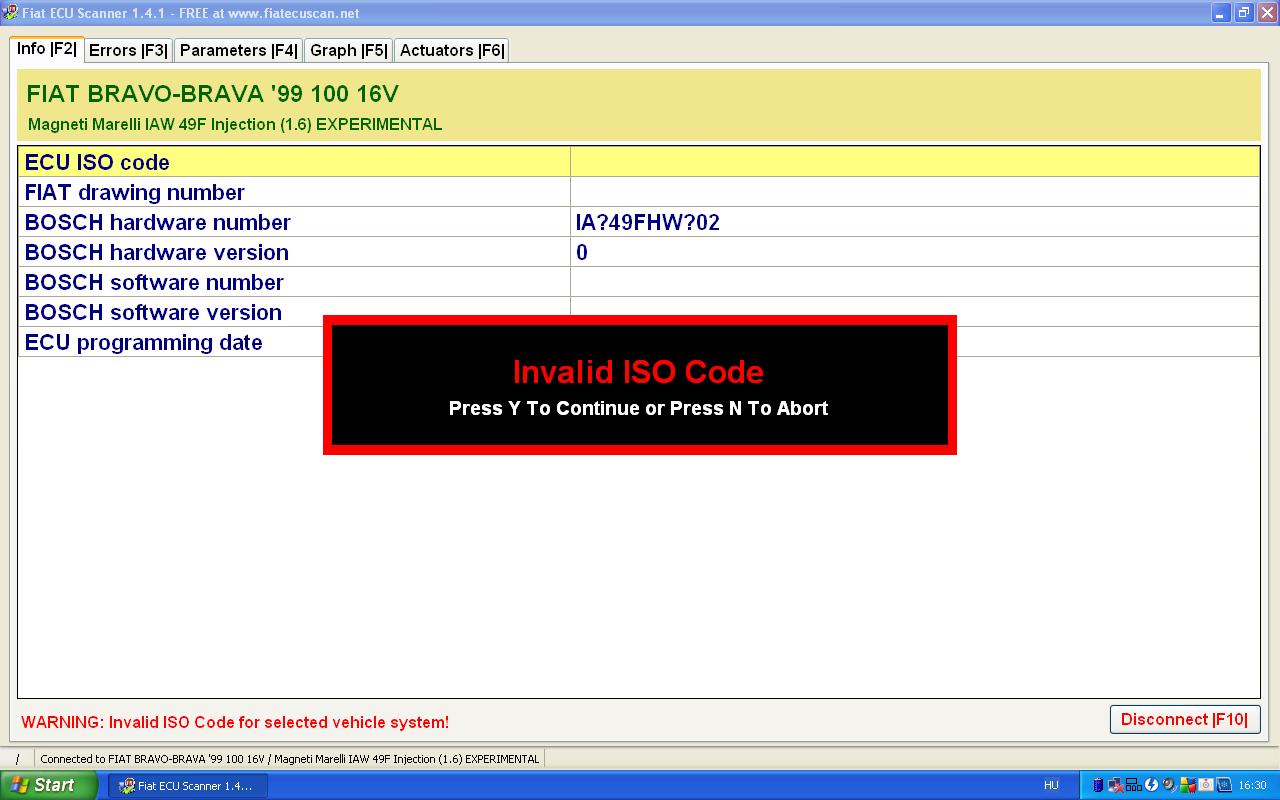The image size is (1280, 800).
Task: Click the Press Y To Continue prompt text
Action: (x=638, y=408)
